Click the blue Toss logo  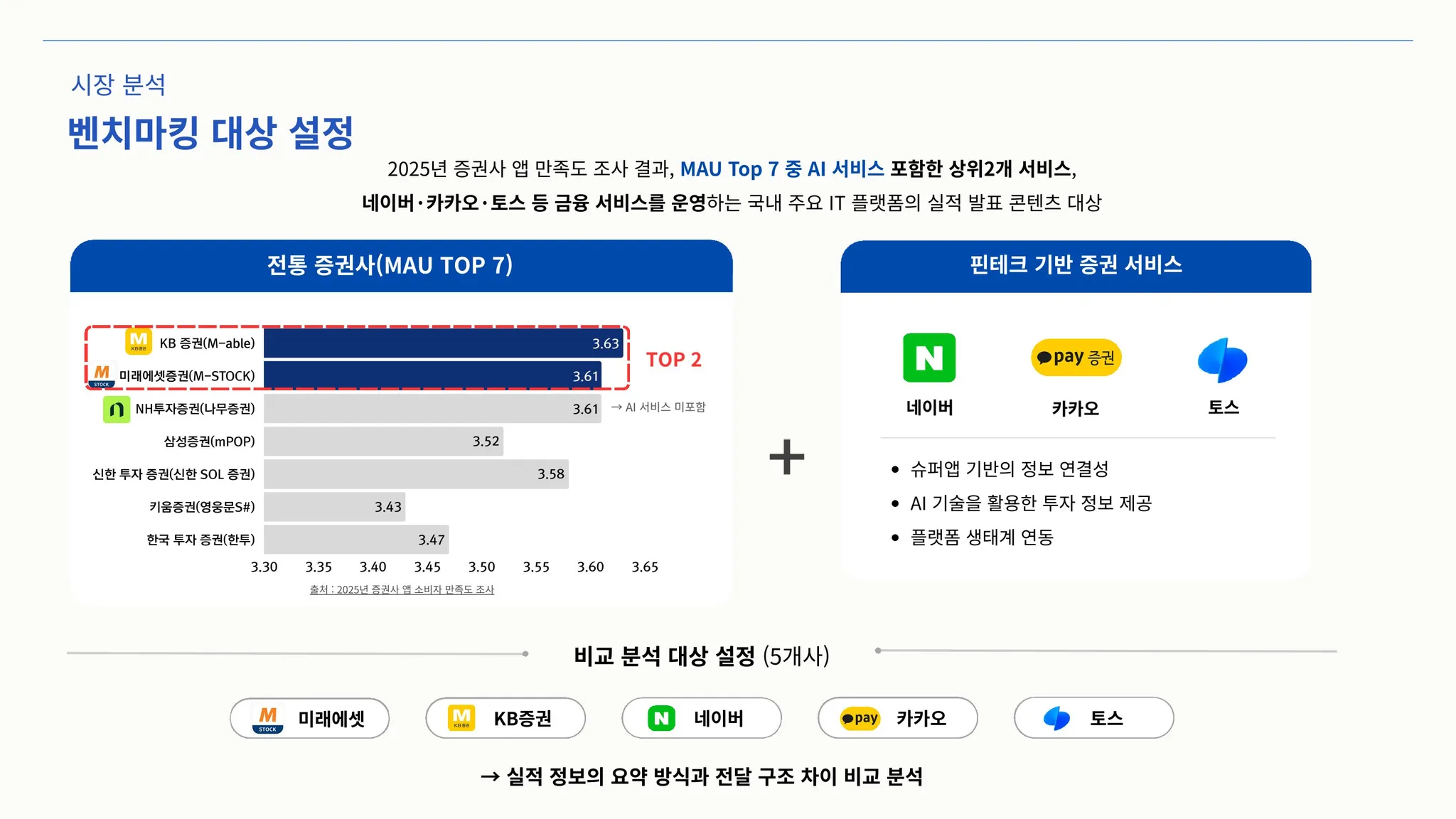click(x=1222, y=360)
